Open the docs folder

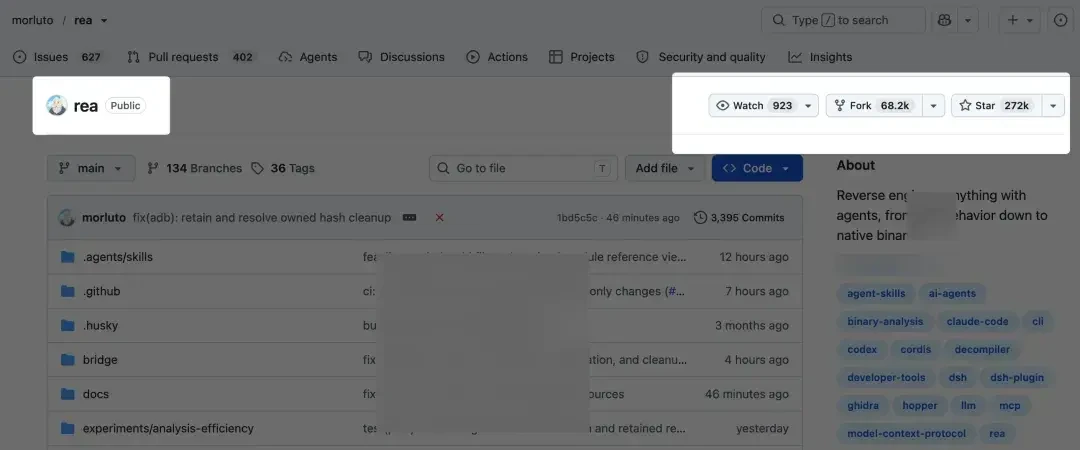point(96,394)
